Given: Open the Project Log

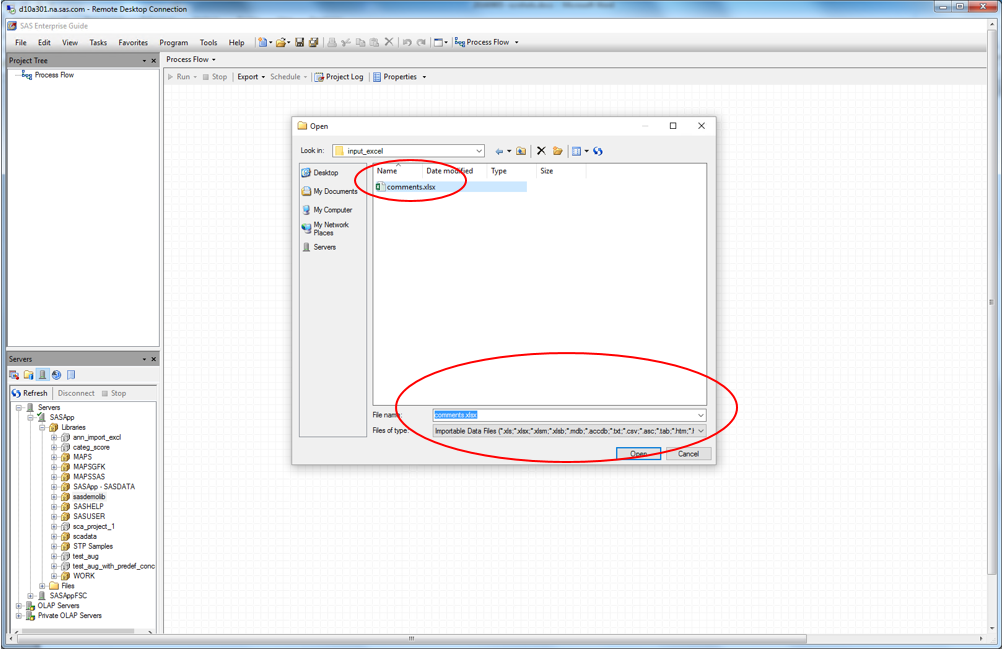Looking at the screenshot, I should [x=338, y=77].
